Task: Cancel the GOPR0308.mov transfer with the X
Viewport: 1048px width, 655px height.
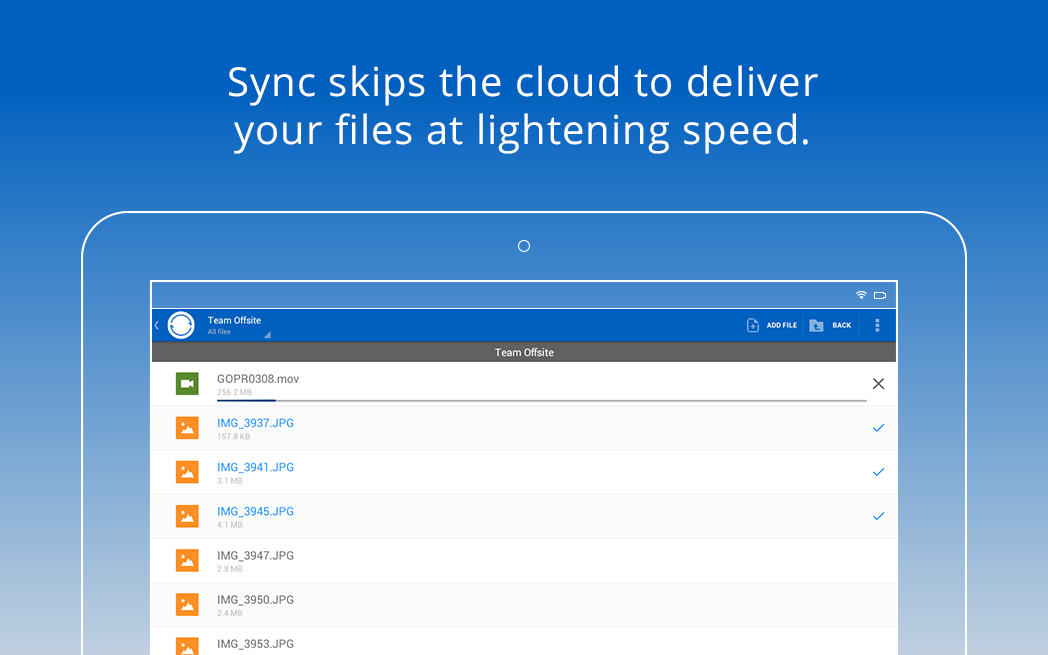Action: [x=878, y=383]
